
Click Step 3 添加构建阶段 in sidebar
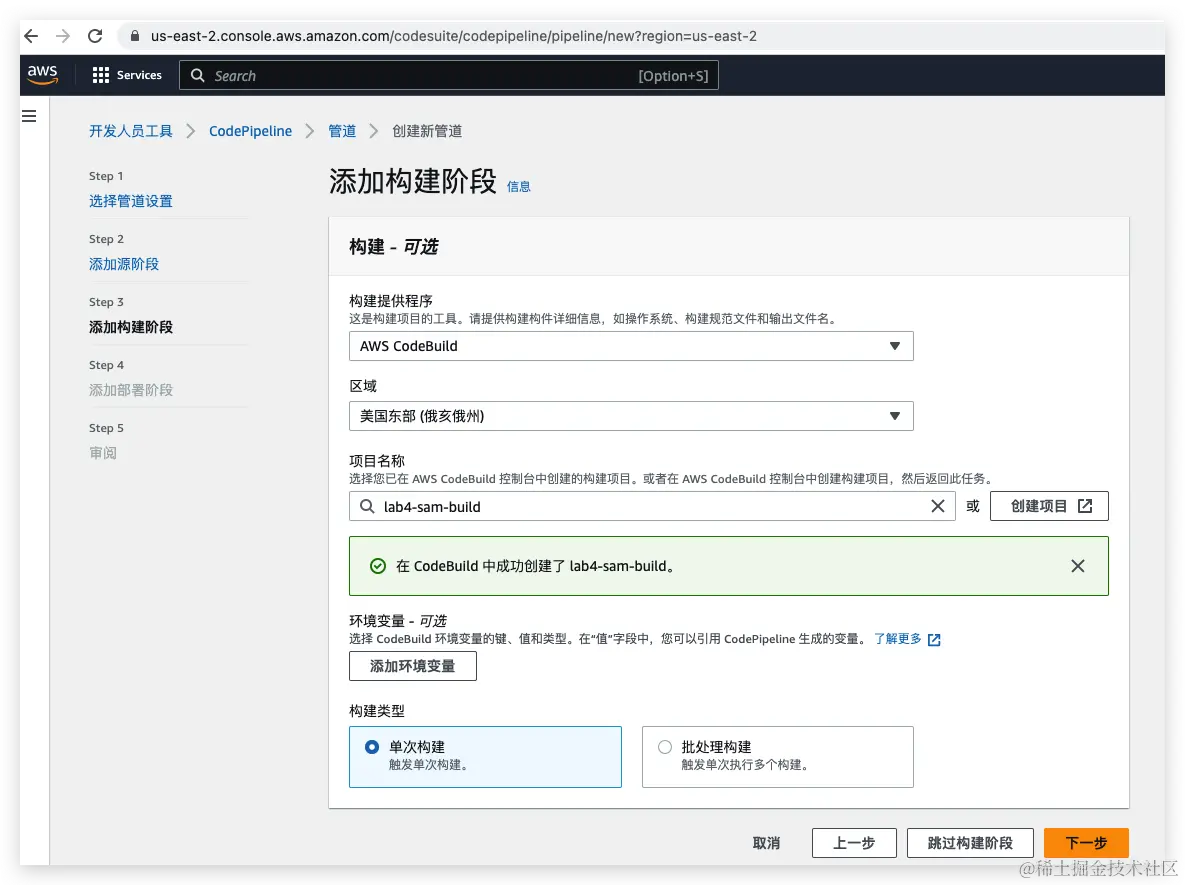[x=131, y=326]
